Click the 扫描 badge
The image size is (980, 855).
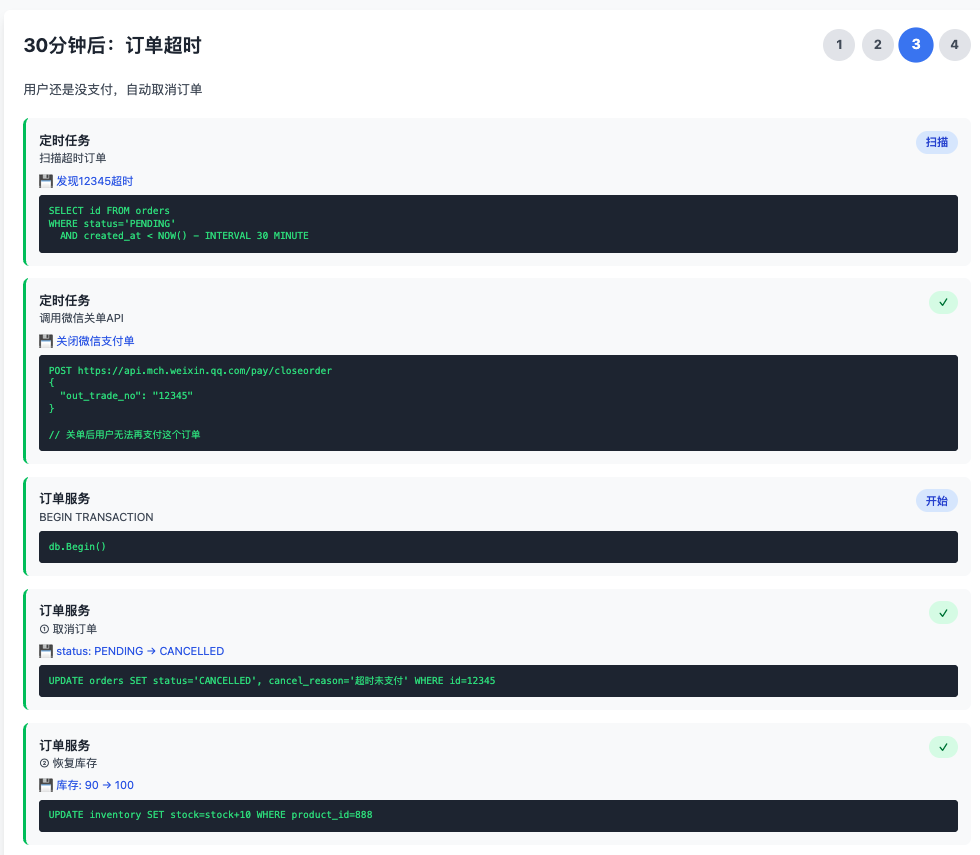[936, 142]
